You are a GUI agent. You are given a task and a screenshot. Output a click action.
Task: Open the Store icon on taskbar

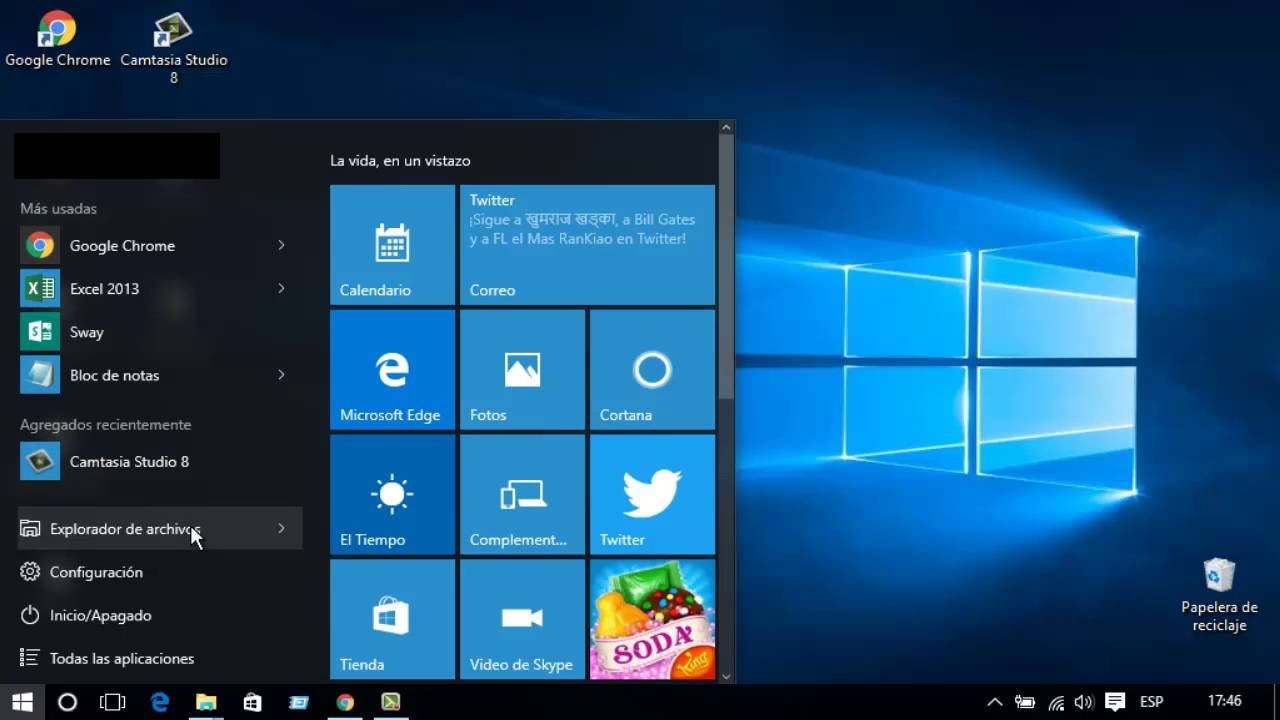click(x=252, y=702)
